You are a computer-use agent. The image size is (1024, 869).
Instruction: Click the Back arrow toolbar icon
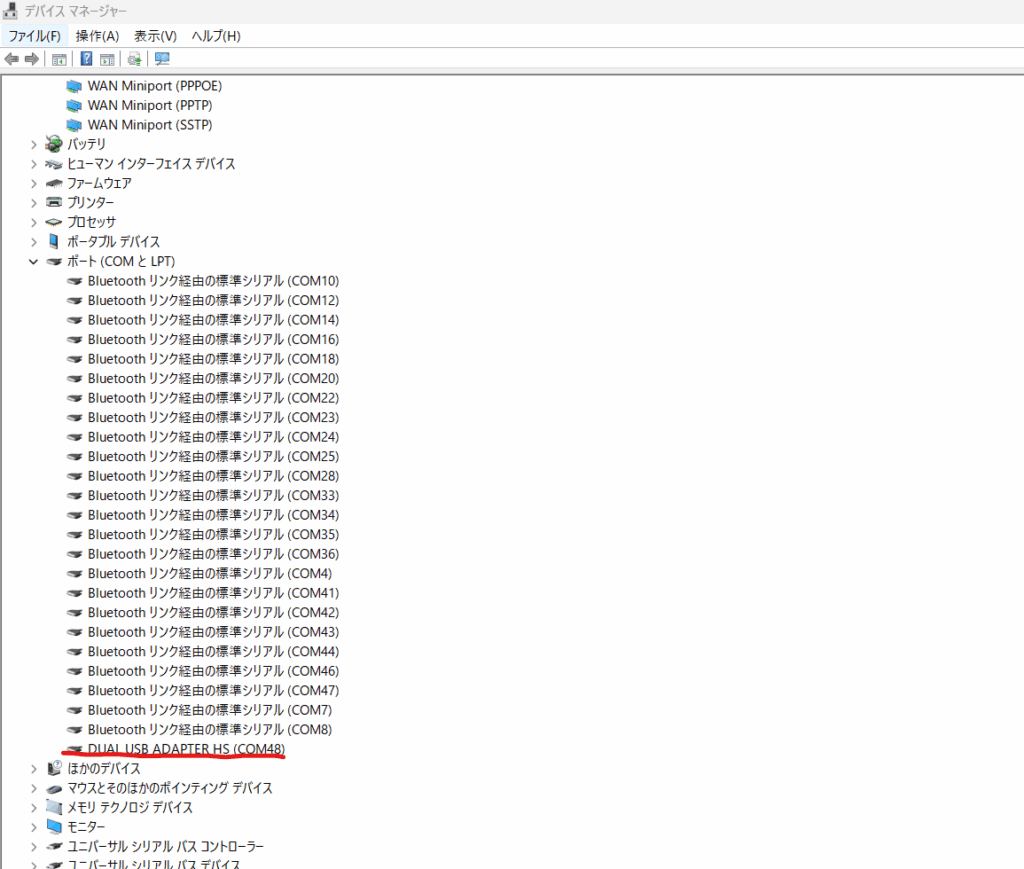pos(12,59)
